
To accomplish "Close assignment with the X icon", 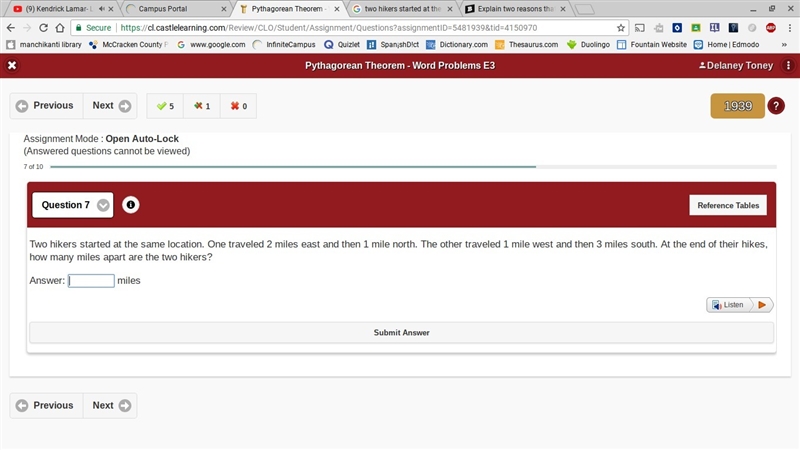I will click(12, 65).
